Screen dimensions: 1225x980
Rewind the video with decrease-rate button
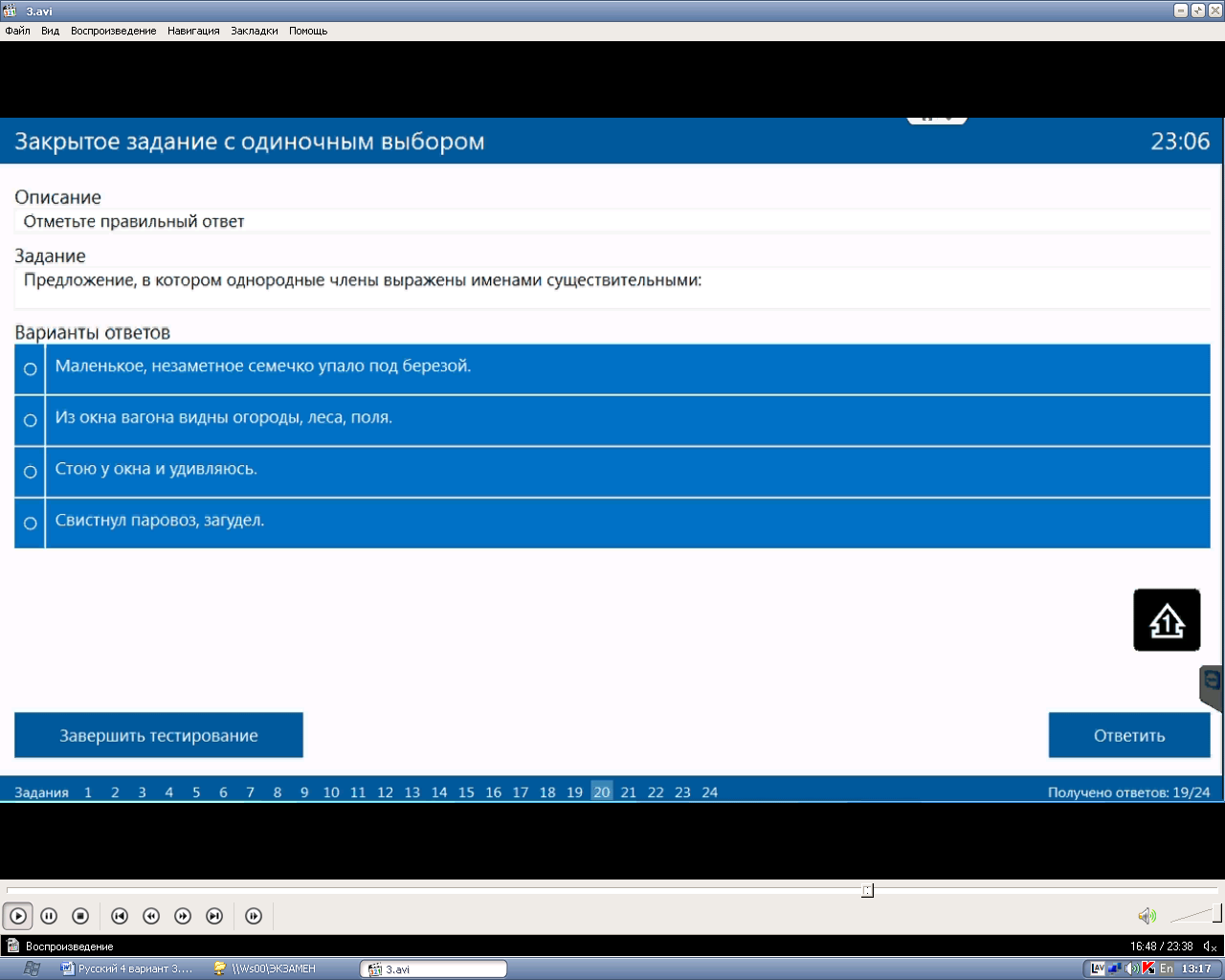click(x=151, y=916)
